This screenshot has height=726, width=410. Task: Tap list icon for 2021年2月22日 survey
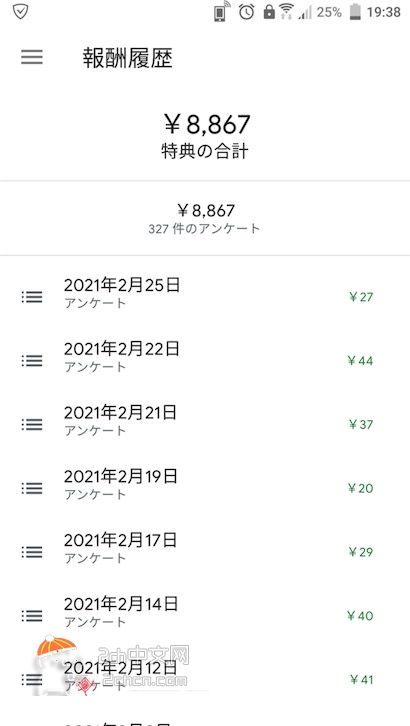point(32,361)
